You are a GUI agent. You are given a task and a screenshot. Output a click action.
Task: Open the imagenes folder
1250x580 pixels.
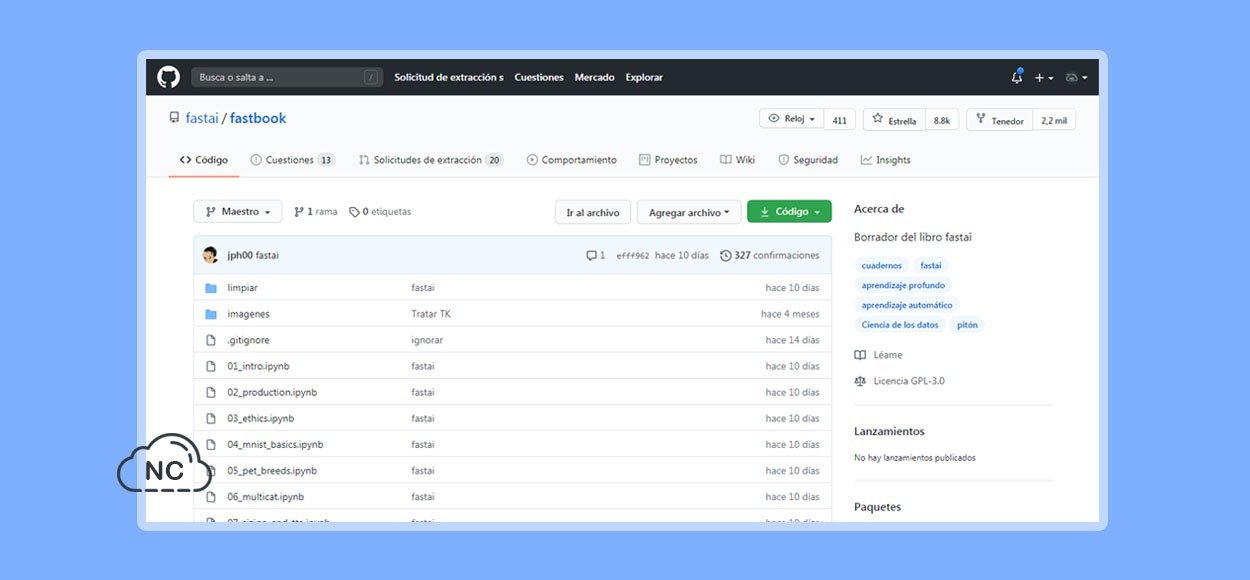point(248,314)
